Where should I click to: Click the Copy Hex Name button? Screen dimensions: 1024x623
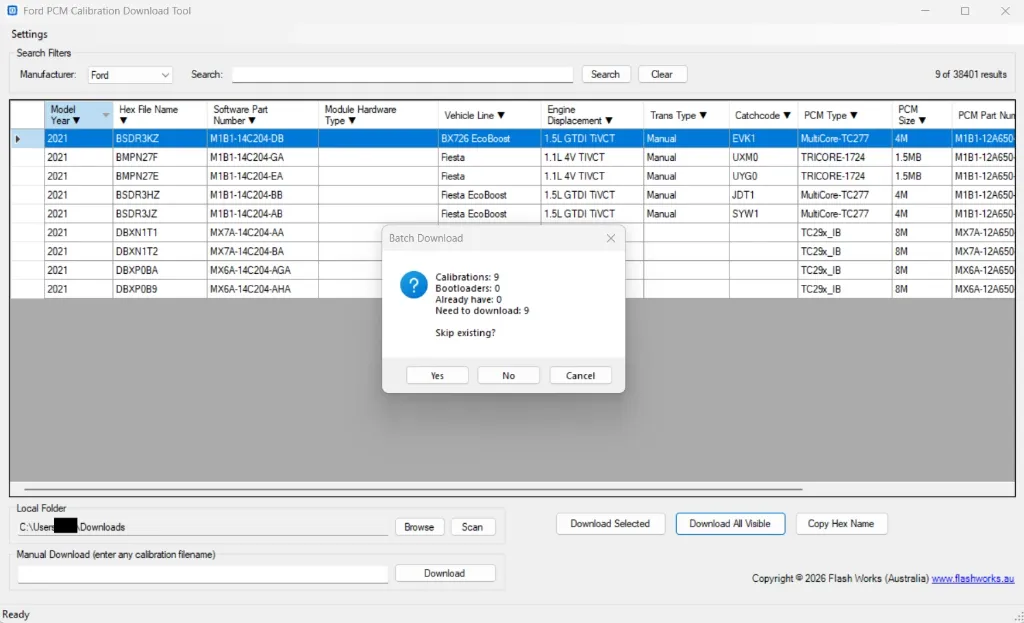coord(841,524)
